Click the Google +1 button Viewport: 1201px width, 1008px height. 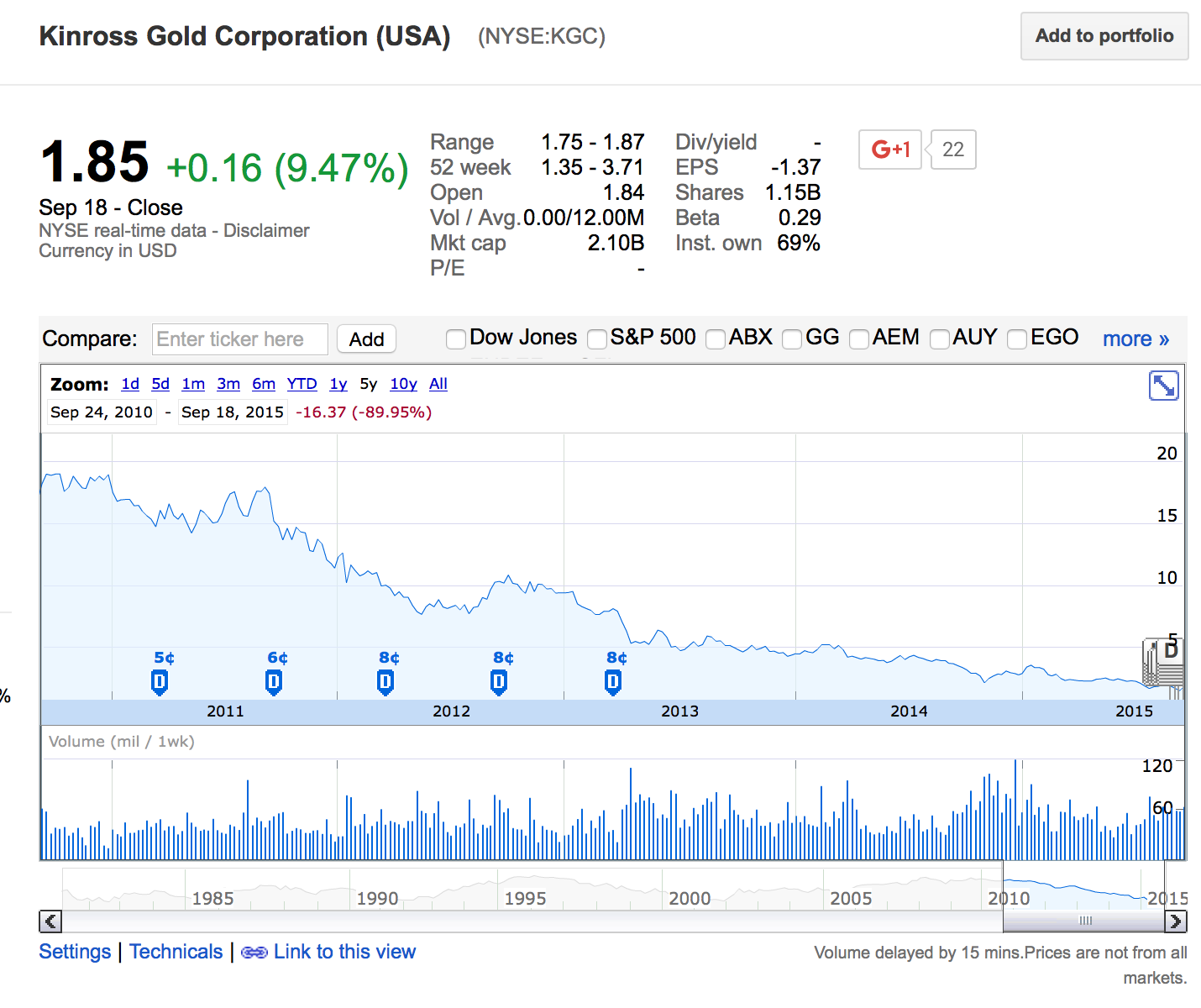click(x=890, y=150)
